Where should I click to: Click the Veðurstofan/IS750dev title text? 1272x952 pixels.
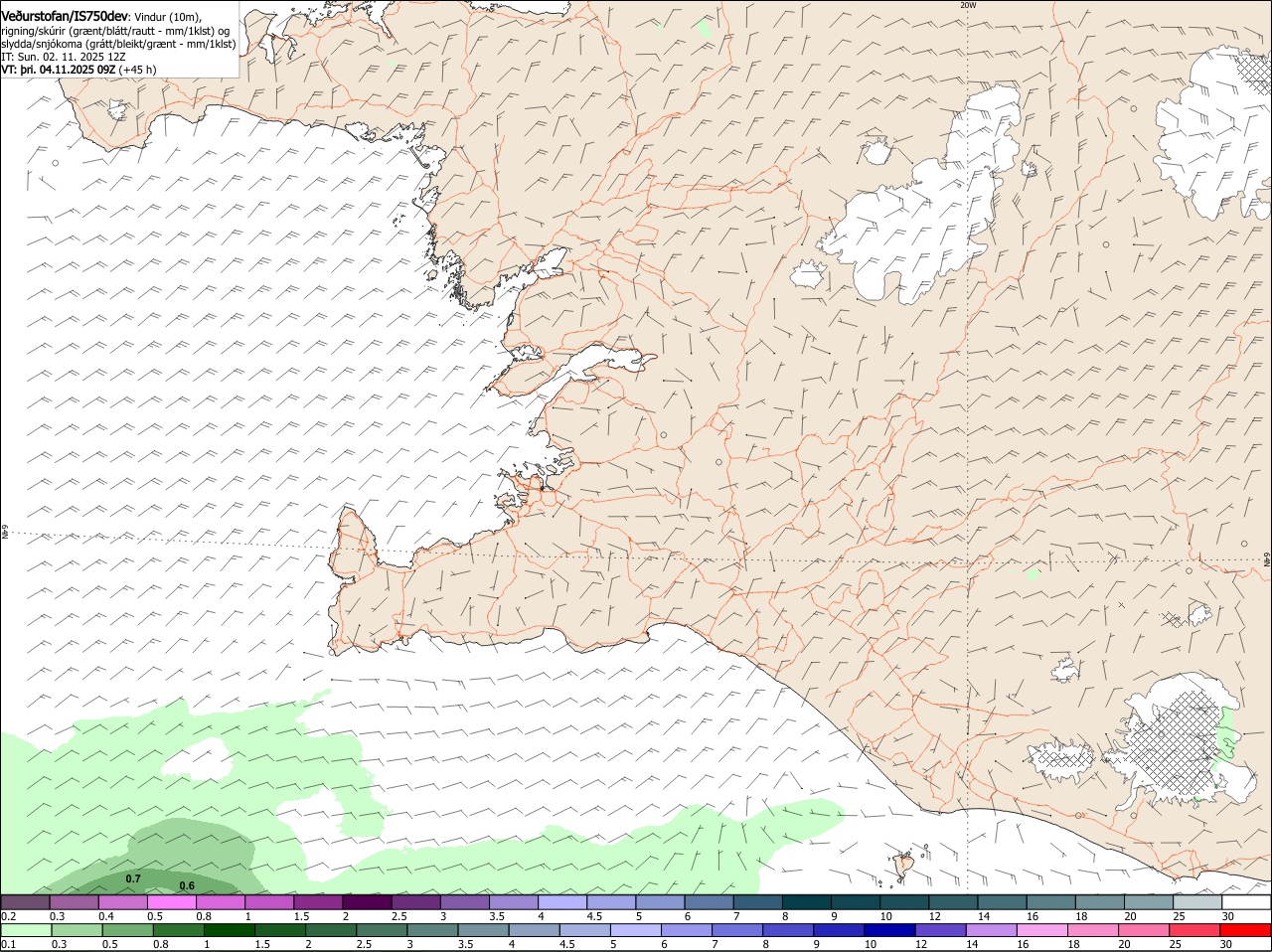click(x=65, y=16)
